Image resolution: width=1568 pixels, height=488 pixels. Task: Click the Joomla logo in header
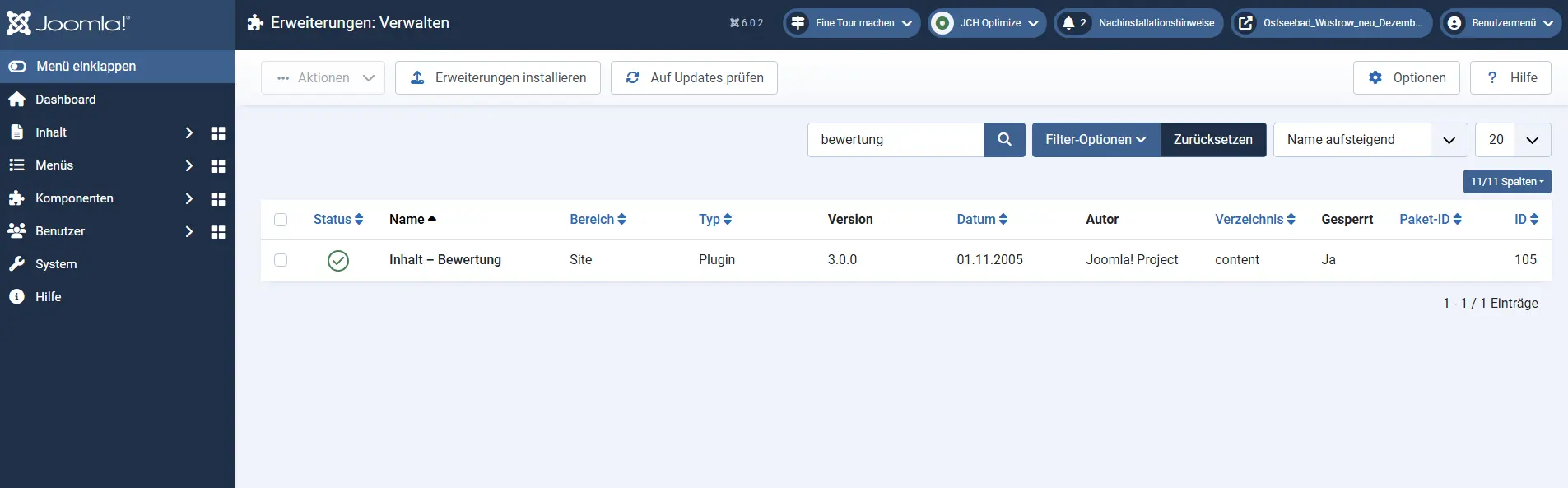pos(68,23)
